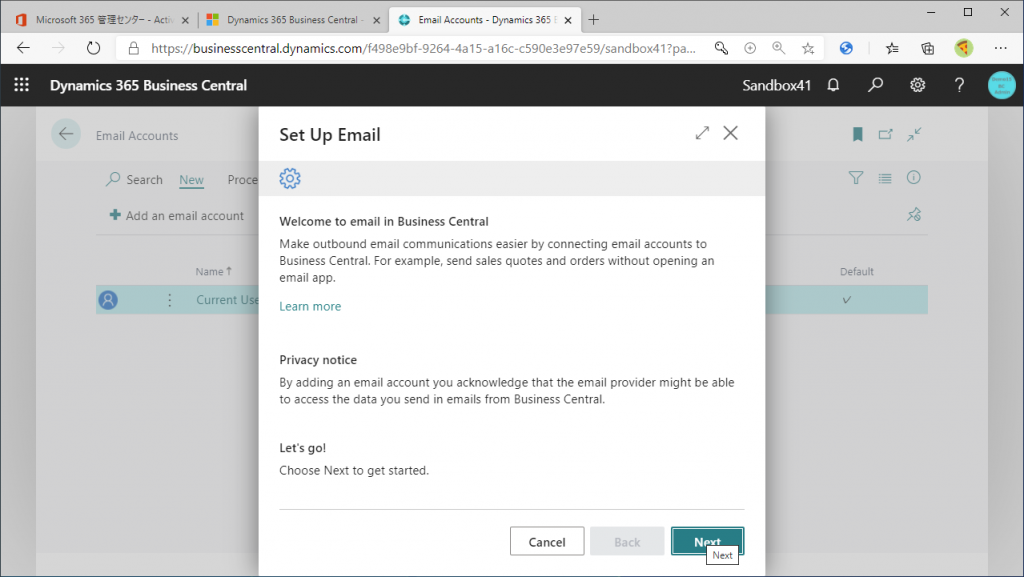Open row options three-dot menu
1024x577 pixels.
(x=170, y=300)
